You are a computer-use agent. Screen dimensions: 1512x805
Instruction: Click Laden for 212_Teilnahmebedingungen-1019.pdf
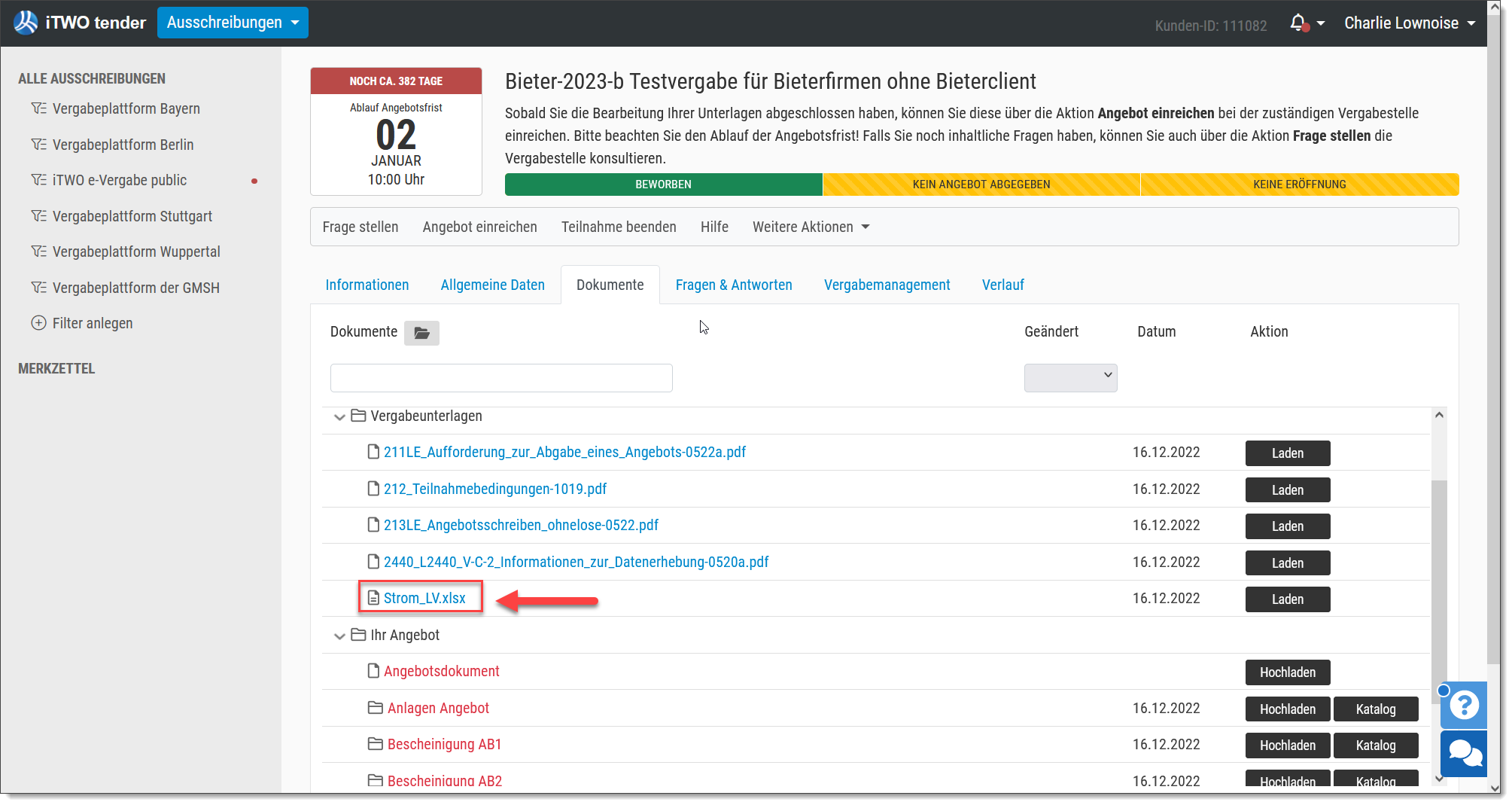1288,490
